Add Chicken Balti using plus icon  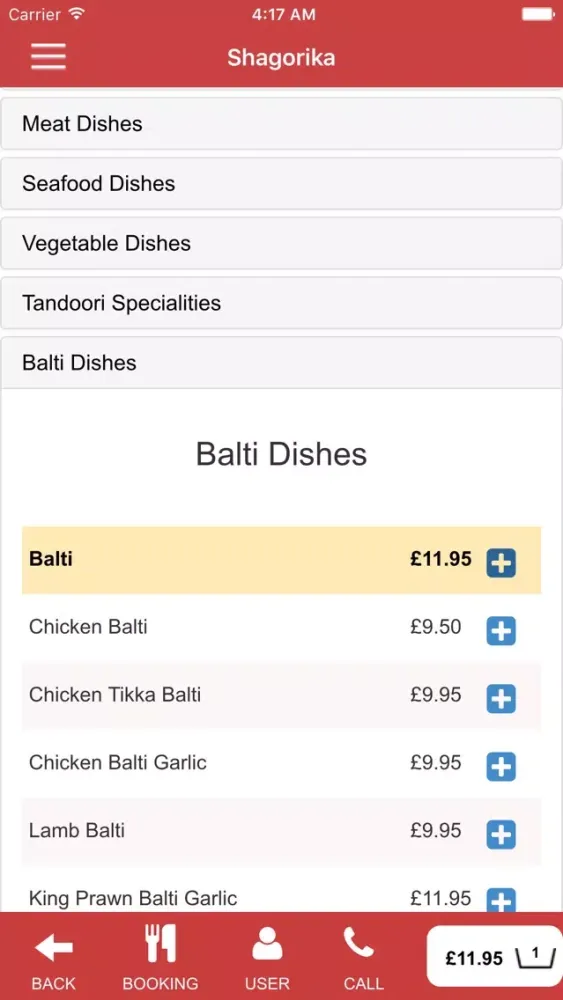[501, 631]
